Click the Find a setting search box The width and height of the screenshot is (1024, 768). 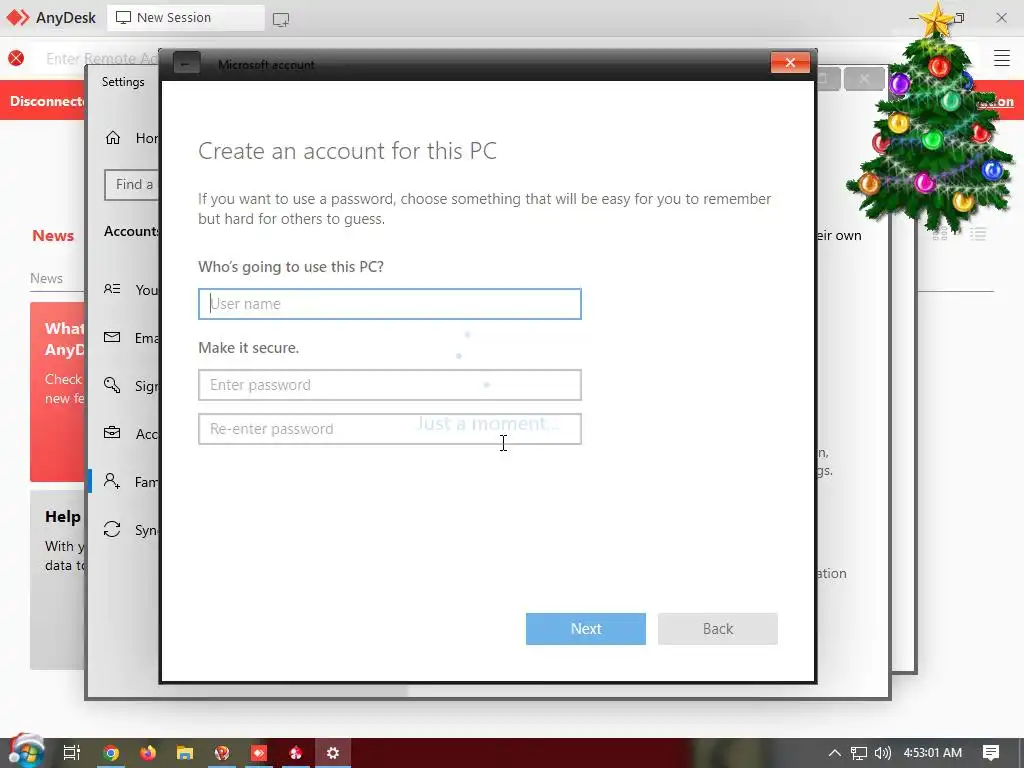(132, 185)
